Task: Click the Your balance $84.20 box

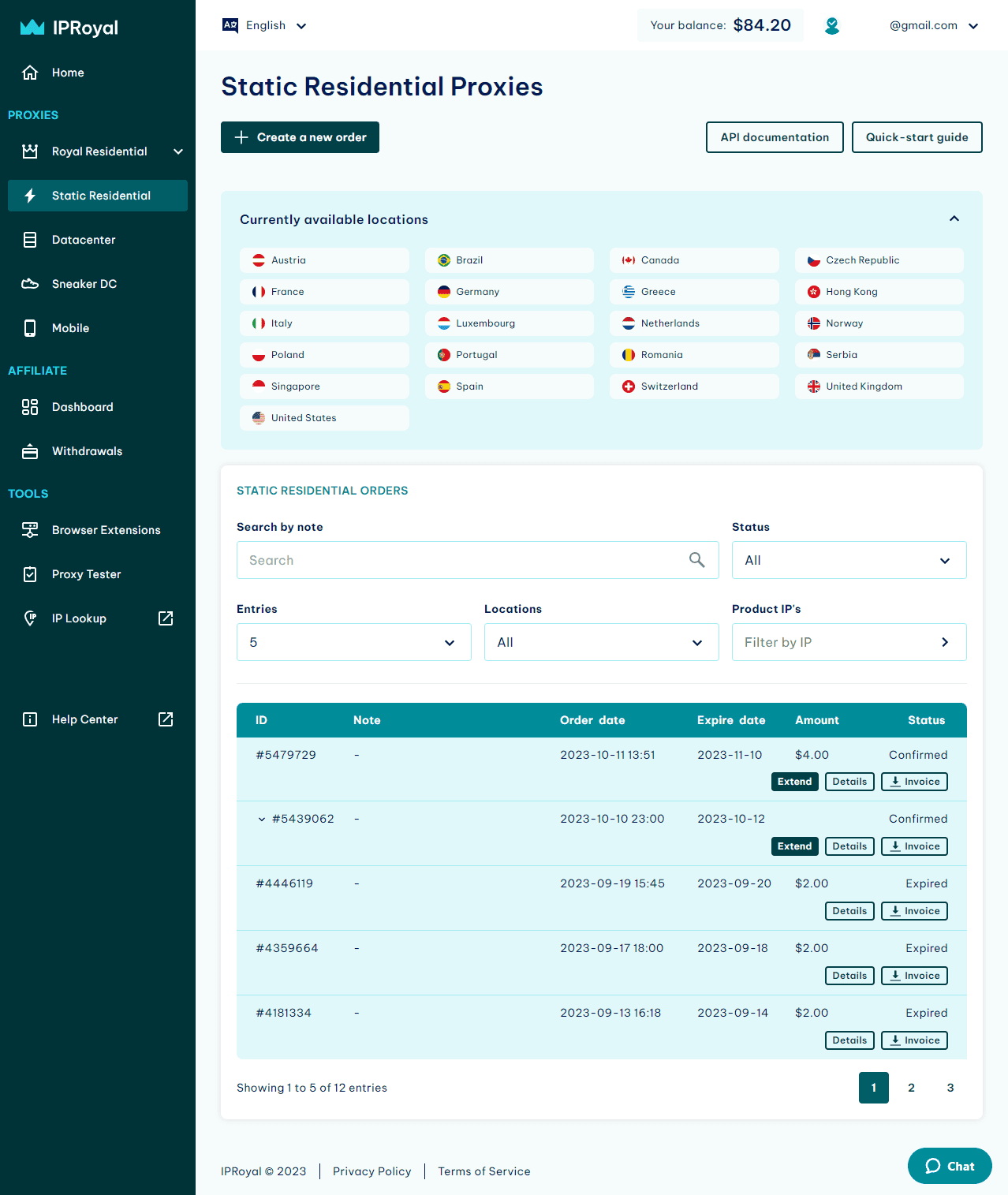Action: 720,25
